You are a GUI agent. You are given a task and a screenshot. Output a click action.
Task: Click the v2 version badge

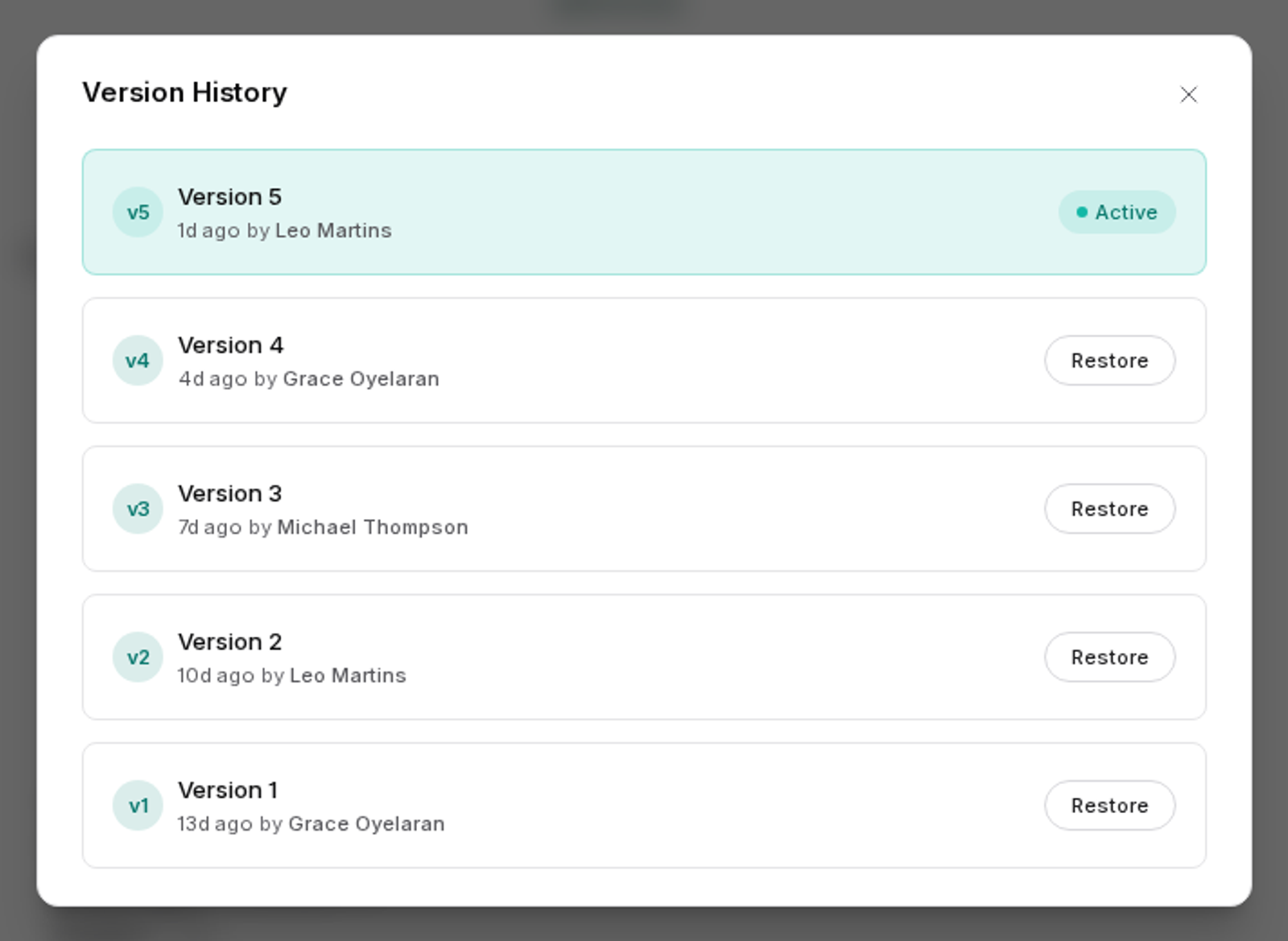138,657
